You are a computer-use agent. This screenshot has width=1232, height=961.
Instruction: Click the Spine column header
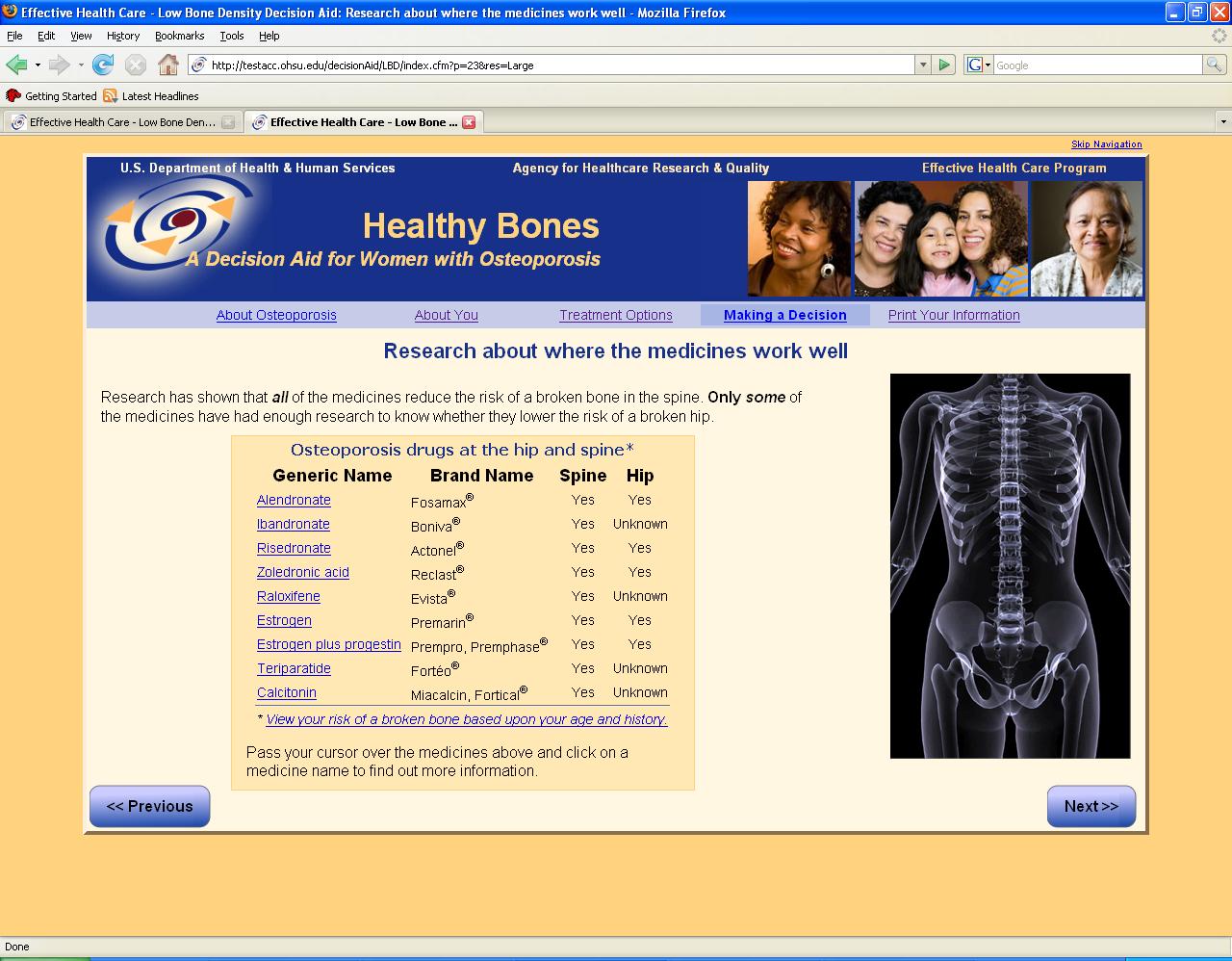(583, 476)
